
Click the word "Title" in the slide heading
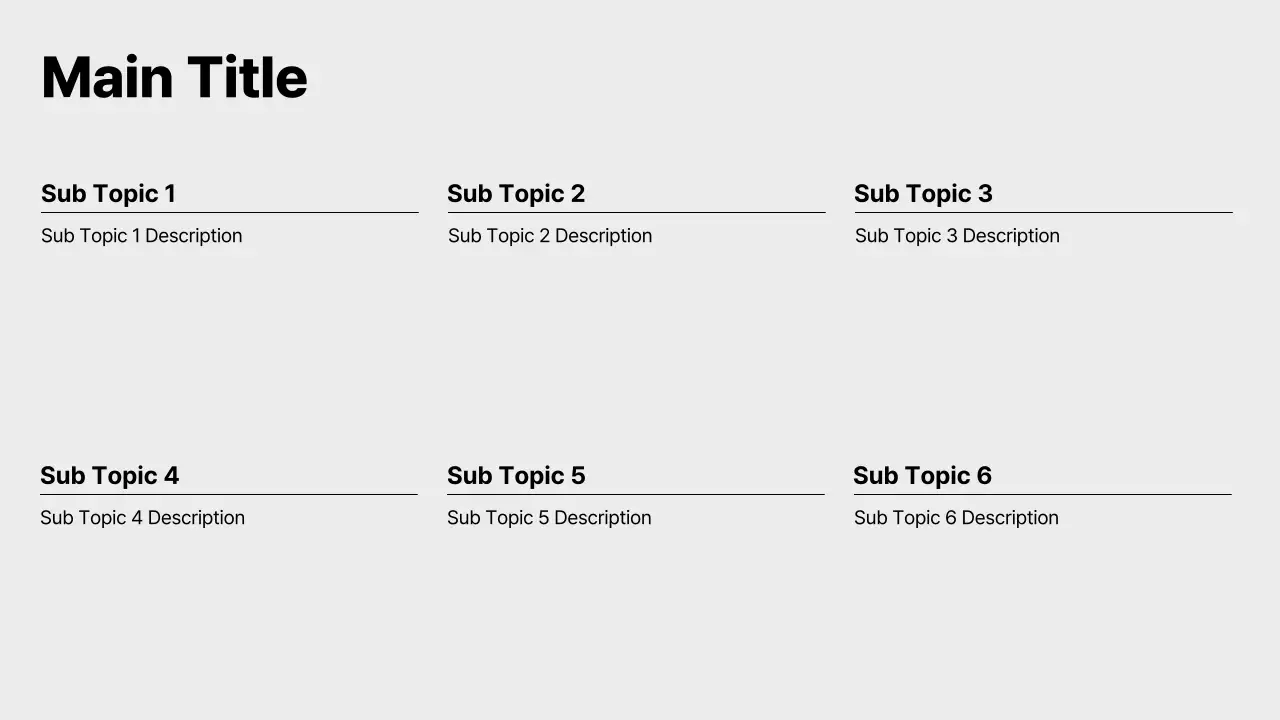coord(247,78)
